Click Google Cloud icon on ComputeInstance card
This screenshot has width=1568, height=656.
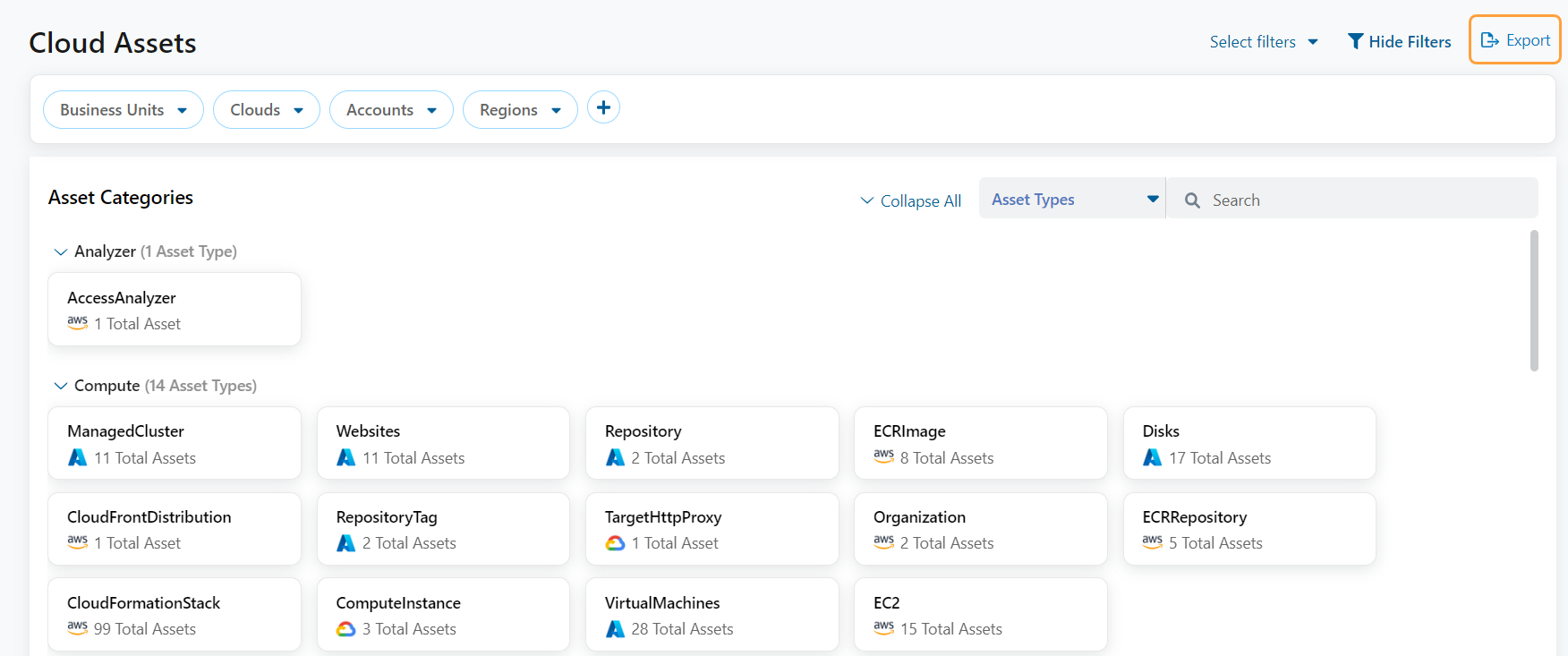click(x=346, y=629)
